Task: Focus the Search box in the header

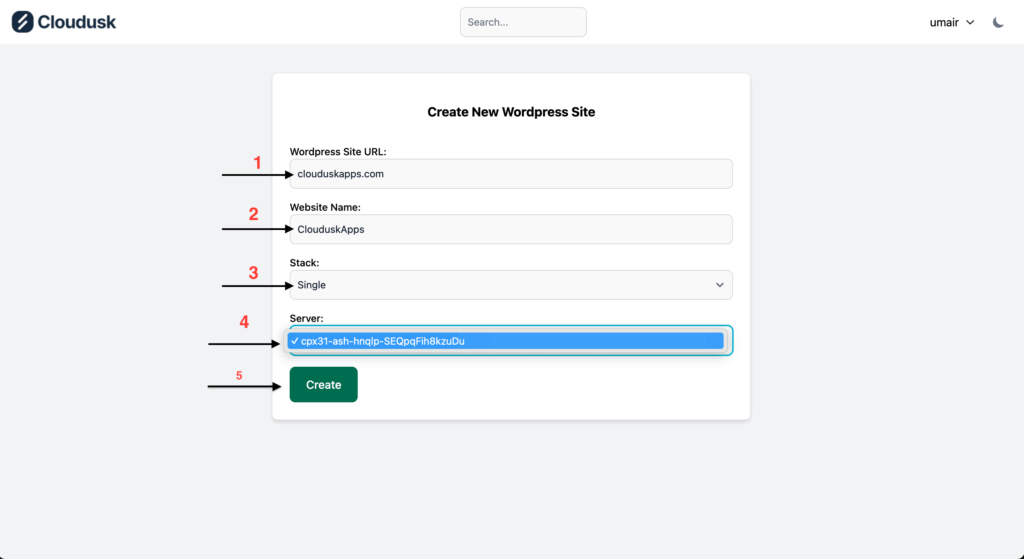Action: click(522, 22)
